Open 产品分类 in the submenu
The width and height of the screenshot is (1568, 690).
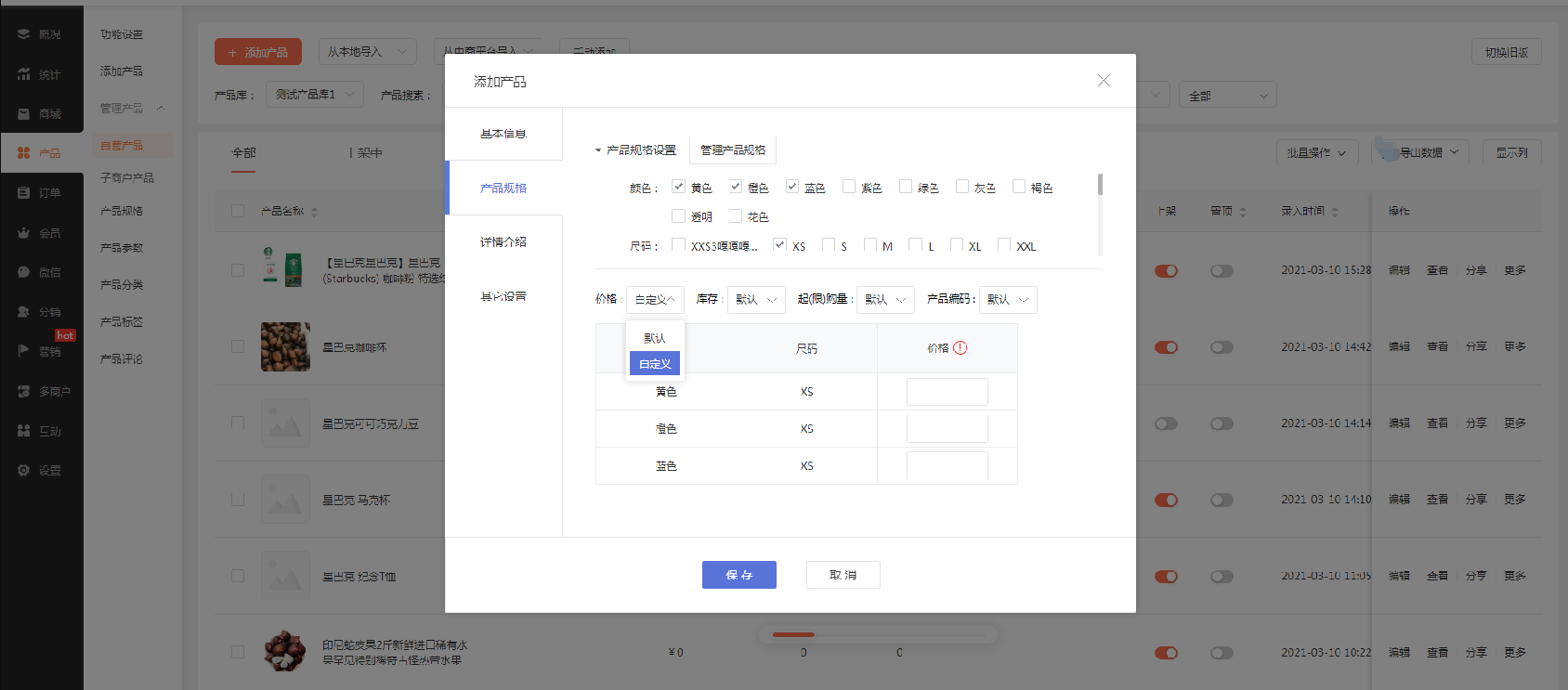(122, 284)
